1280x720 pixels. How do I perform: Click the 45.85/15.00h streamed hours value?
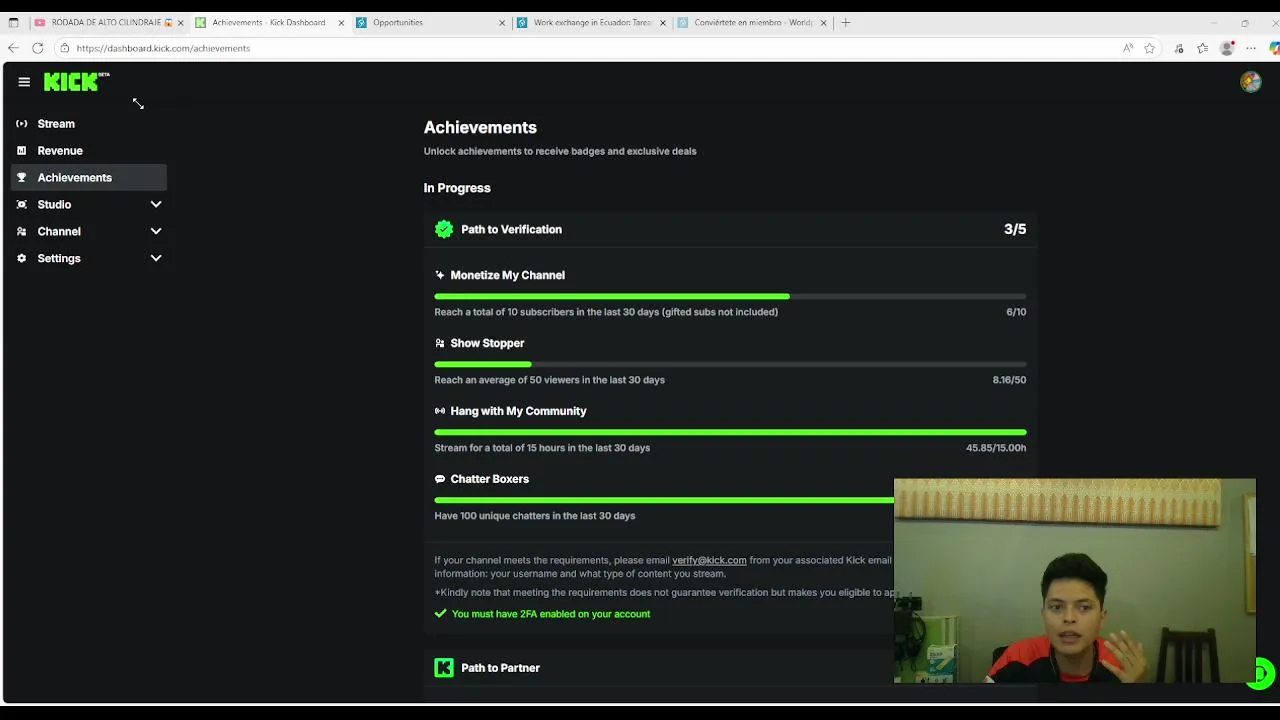[x=996, y=448]
